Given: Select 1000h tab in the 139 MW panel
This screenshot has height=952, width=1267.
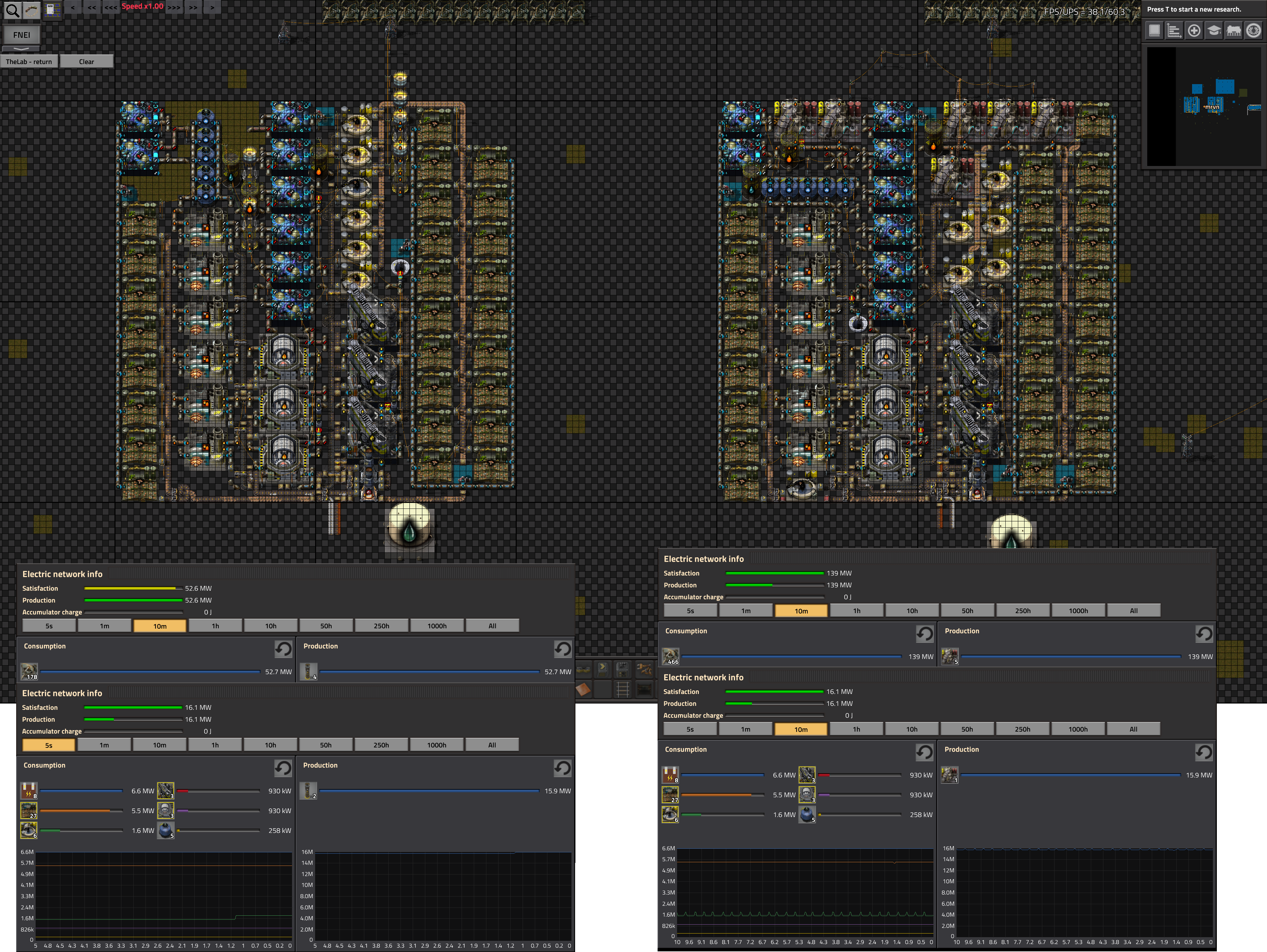Looking at the screenshot, I should click(1079, 610).
